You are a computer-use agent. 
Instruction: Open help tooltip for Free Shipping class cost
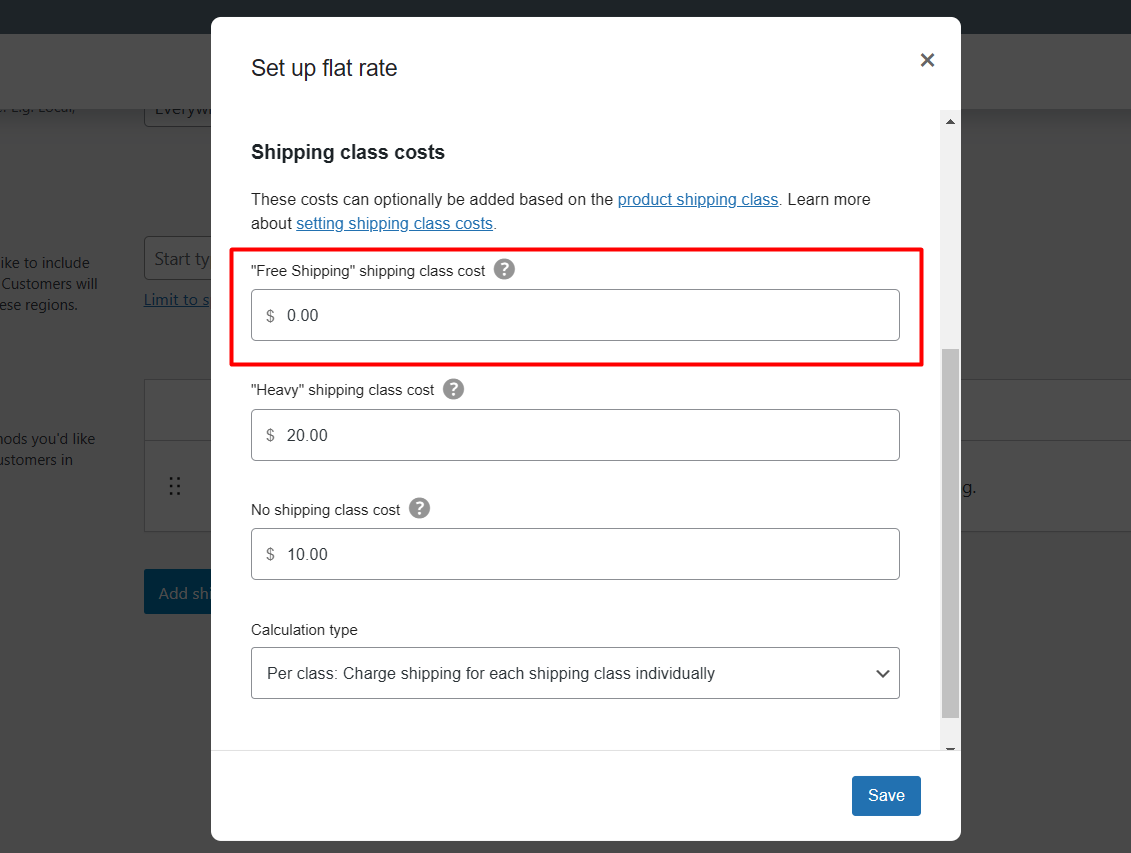tap(505, 269)
